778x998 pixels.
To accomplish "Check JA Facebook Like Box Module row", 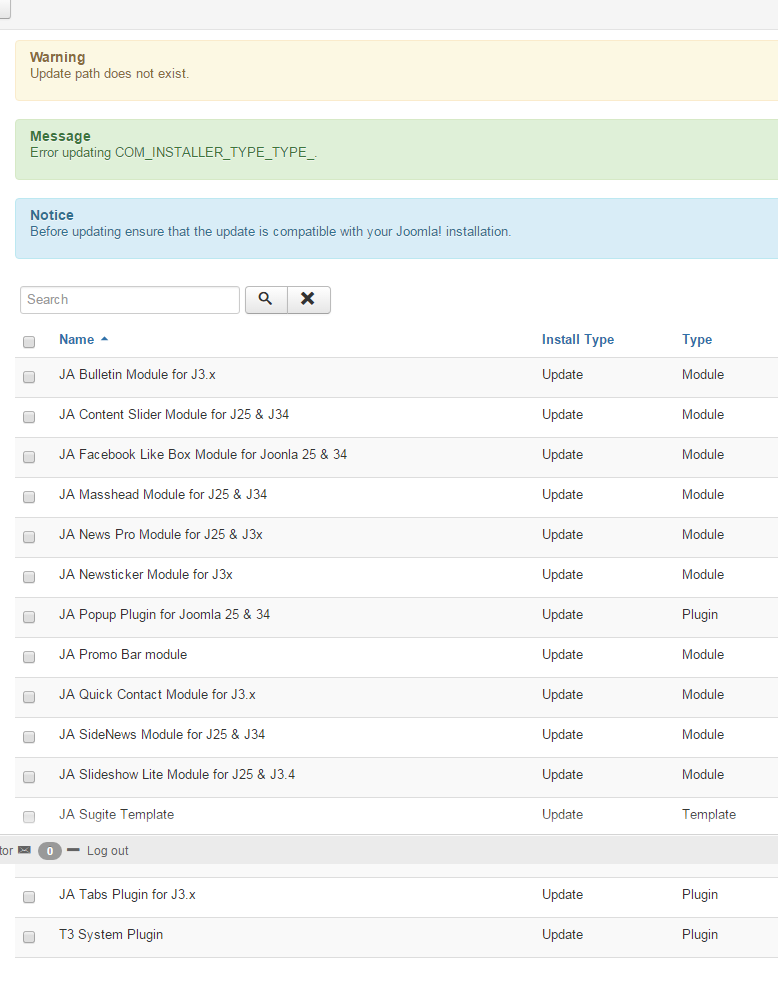I will pyautogui.click(x=29, y=457).
